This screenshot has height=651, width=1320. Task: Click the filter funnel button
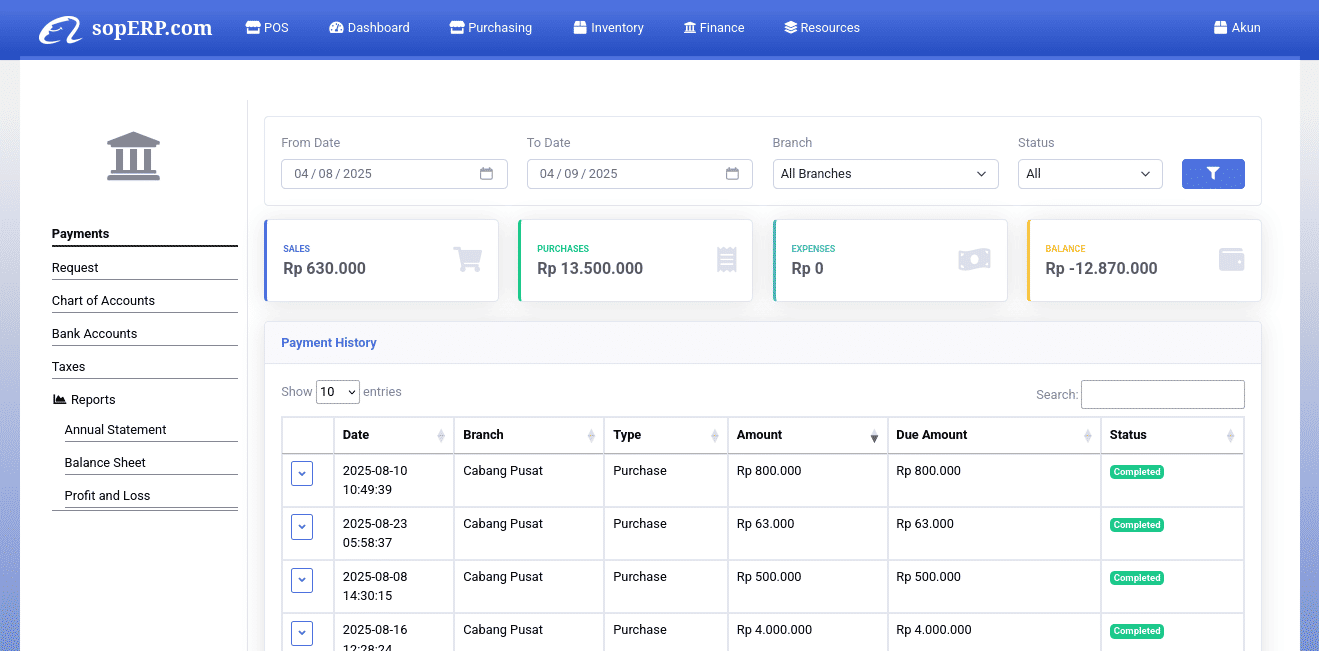[1213, 174]
